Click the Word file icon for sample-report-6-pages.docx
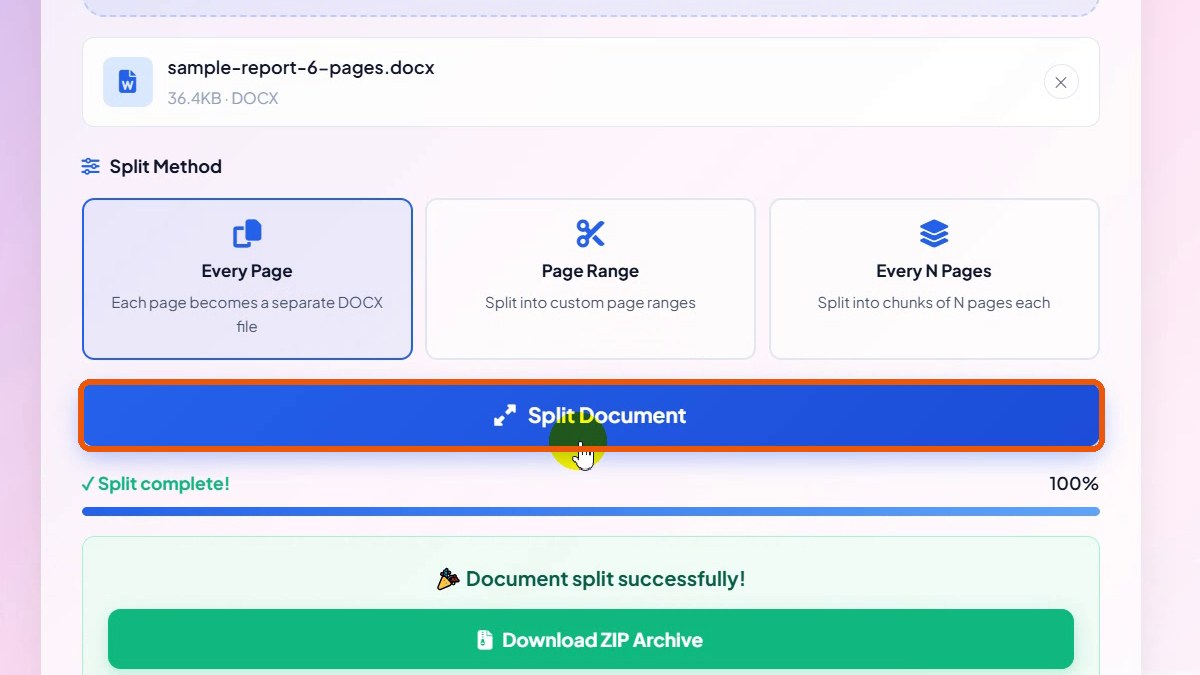Image resolution: width=1200 pixels, height=675 pixels. [128, 82]
